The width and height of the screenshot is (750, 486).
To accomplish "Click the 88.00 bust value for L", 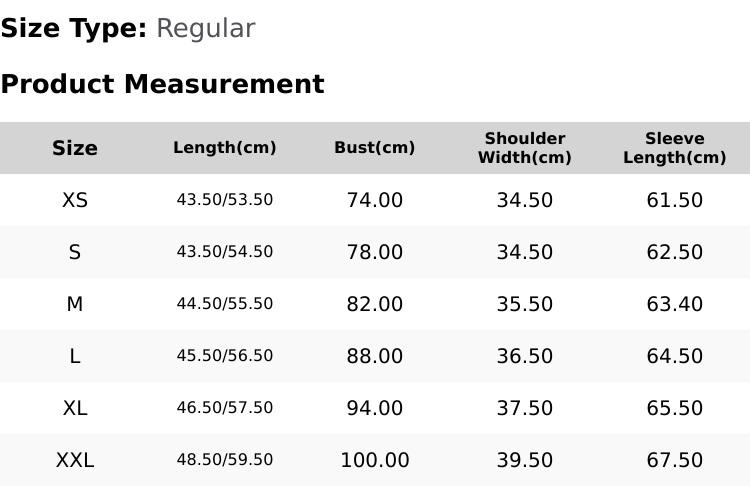I will coord(375,356).
